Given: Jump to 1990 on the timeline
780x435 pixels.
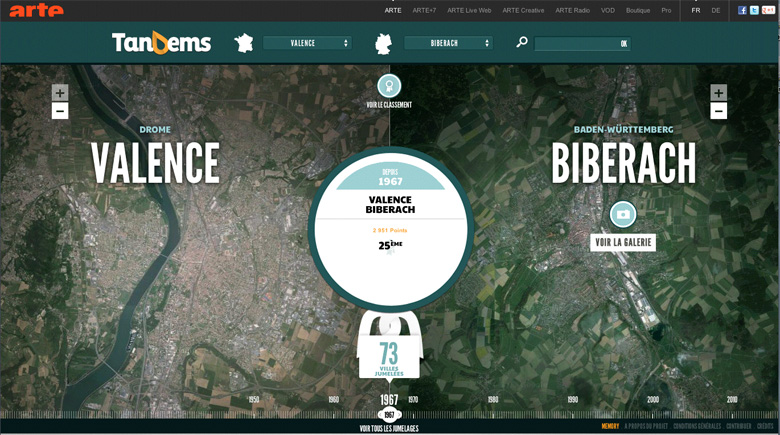Looking at the screenshot, I should [x=573, y=399].
